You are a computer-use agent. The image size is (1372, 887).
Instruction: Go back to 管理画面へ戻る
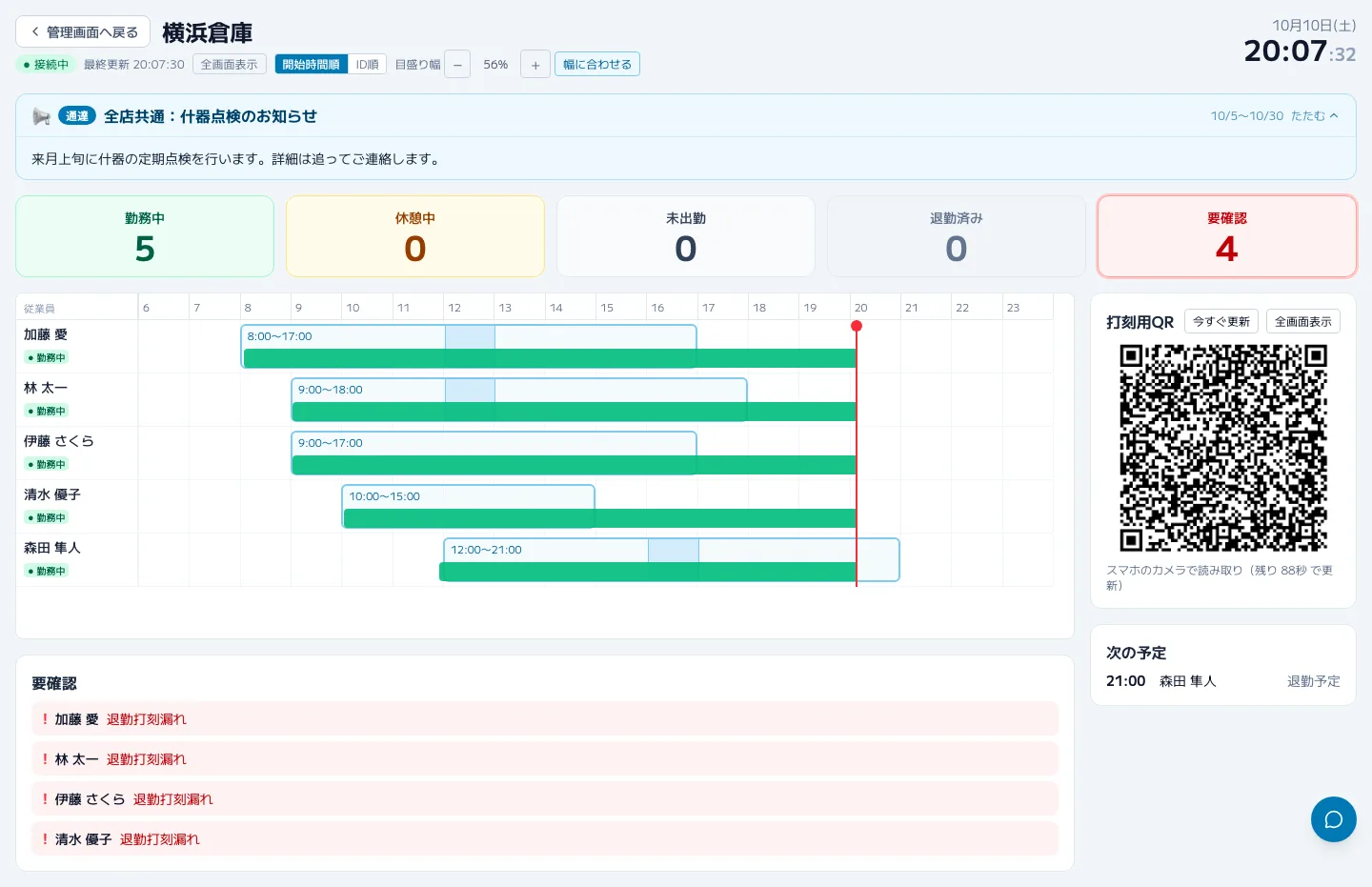83,31
